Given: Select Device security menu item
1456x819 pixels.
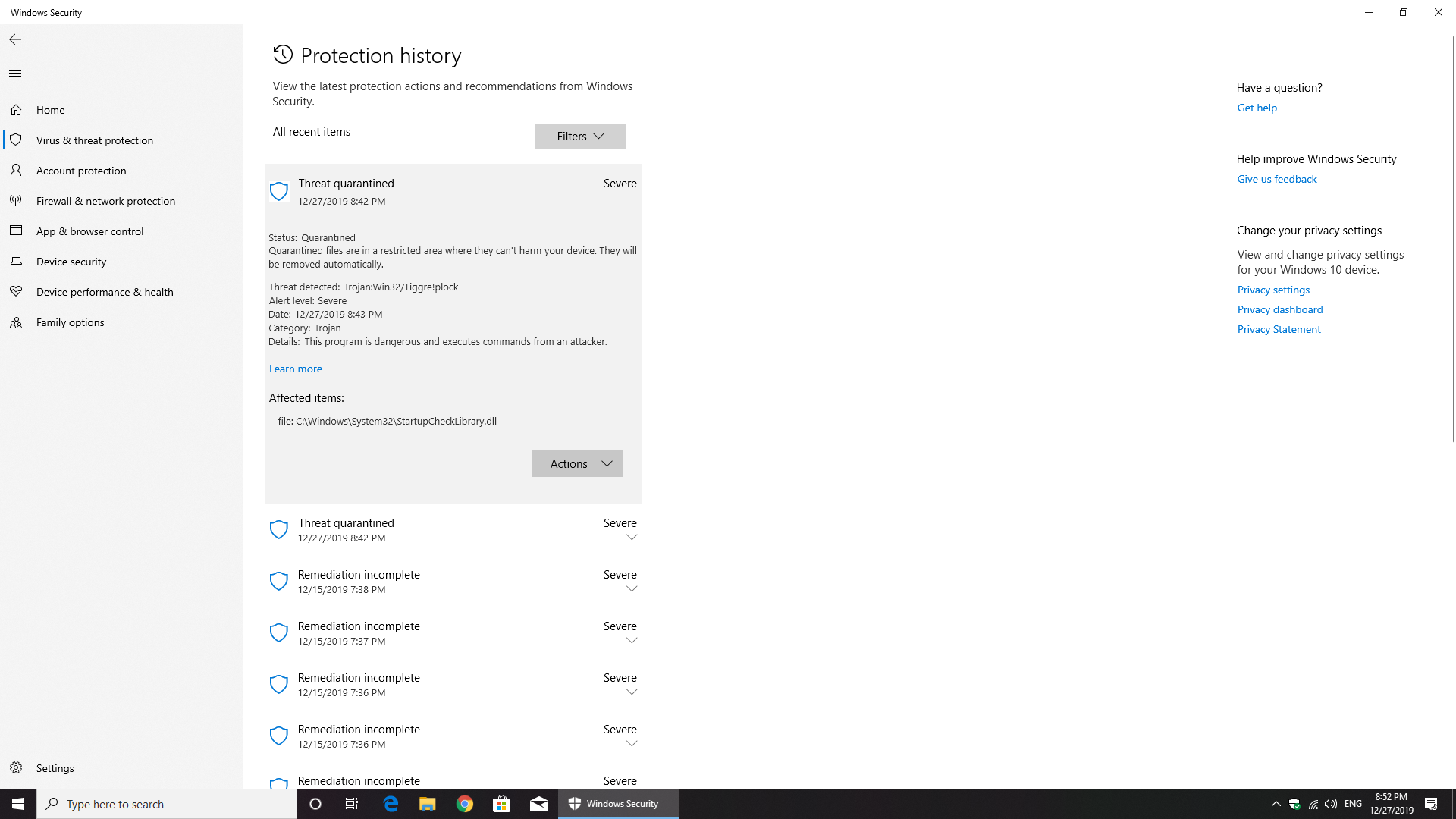Looking at the screenshot, I should pos(71,262).
